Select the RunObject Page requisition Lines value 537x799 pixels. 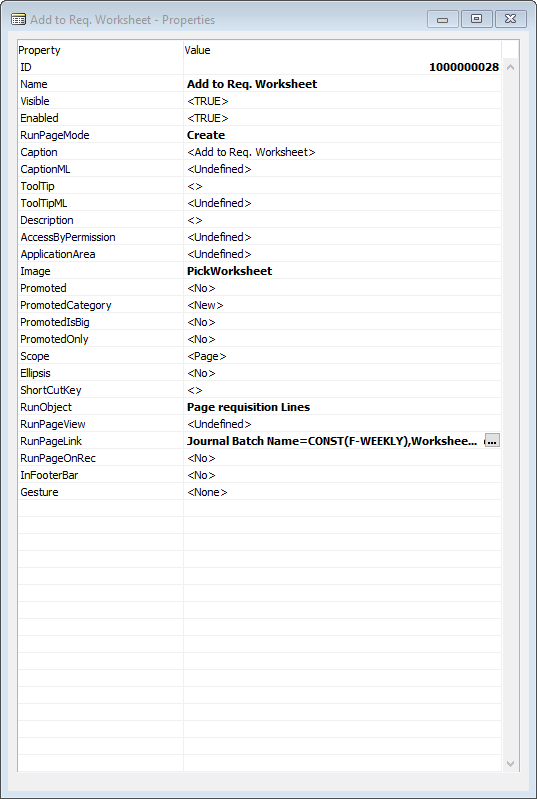(249, 407)
